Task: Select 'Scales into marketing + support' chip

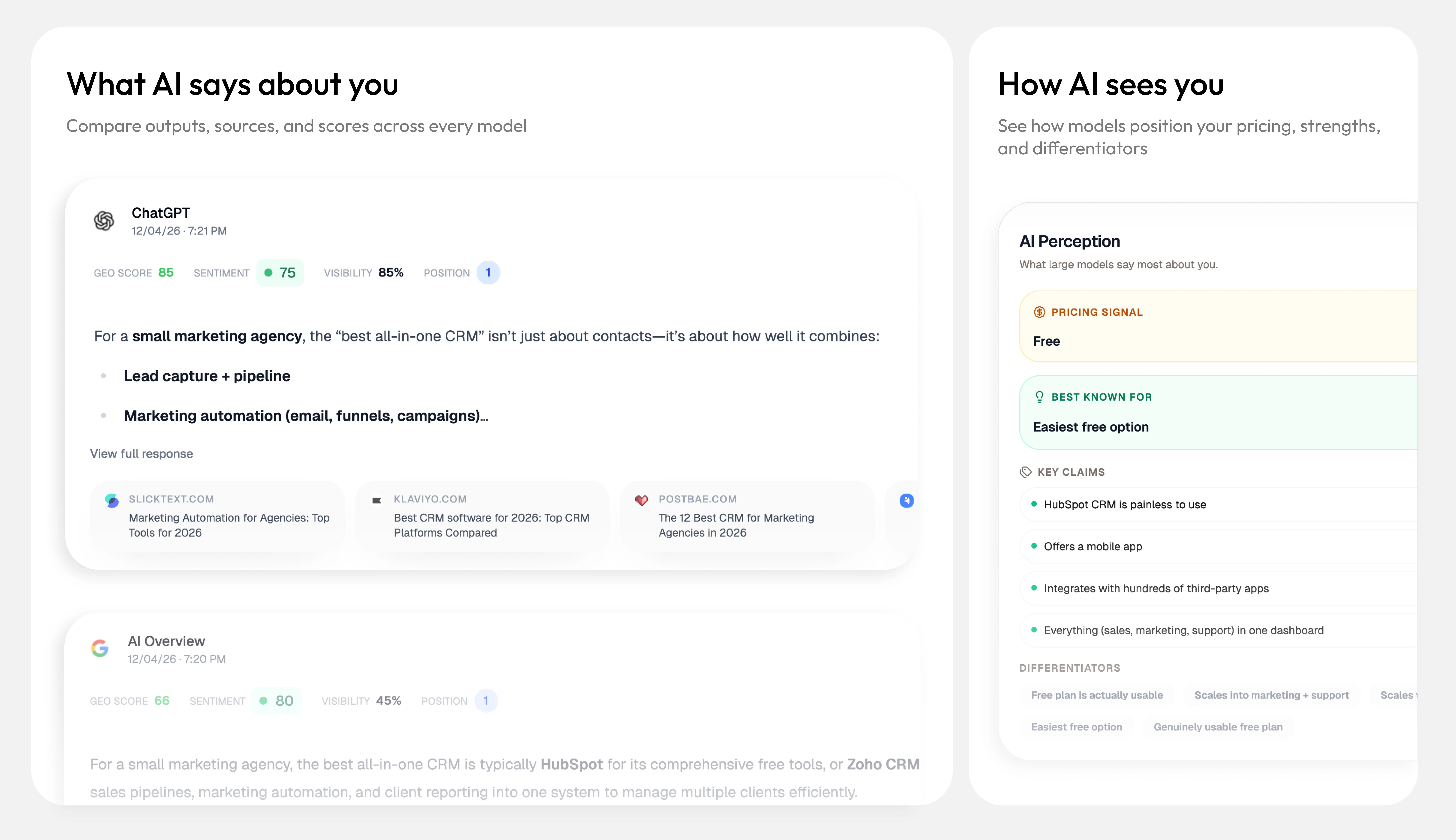Action: click(1271, 695)
